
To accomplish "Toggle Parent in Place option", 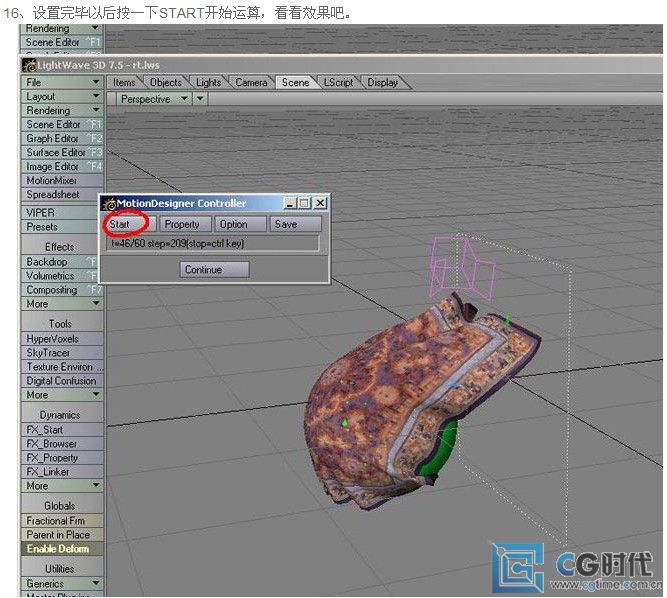I will click(62, 535).
